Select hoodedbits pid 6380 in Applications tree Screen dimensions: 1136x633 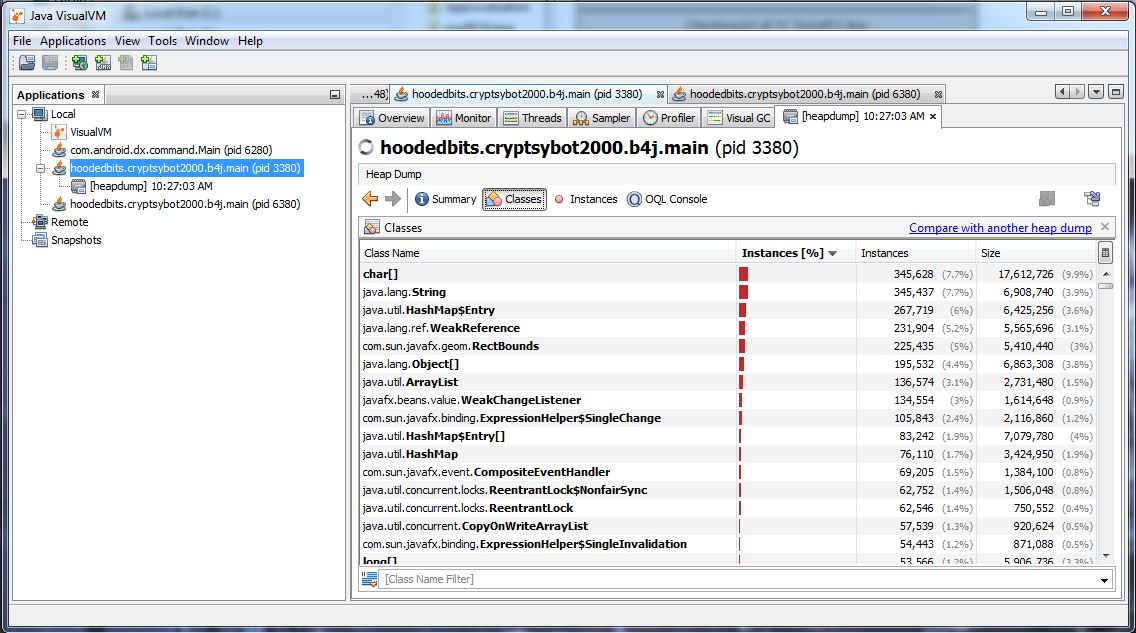(185, 204)
